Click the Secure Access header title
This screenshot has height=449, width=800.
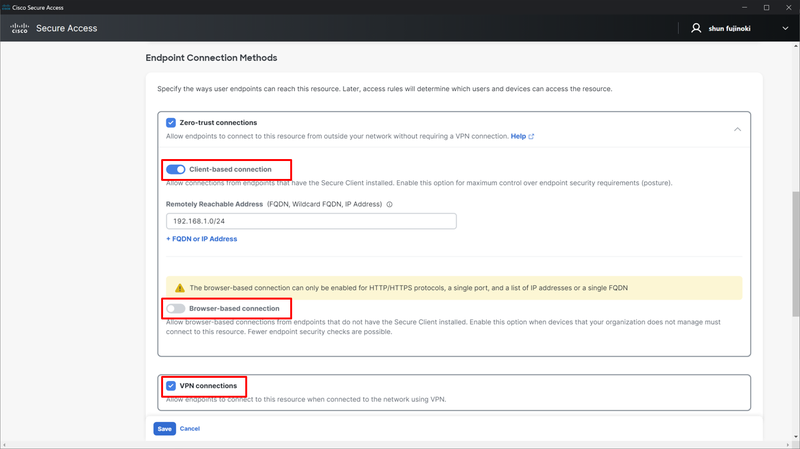click(66, 28)
